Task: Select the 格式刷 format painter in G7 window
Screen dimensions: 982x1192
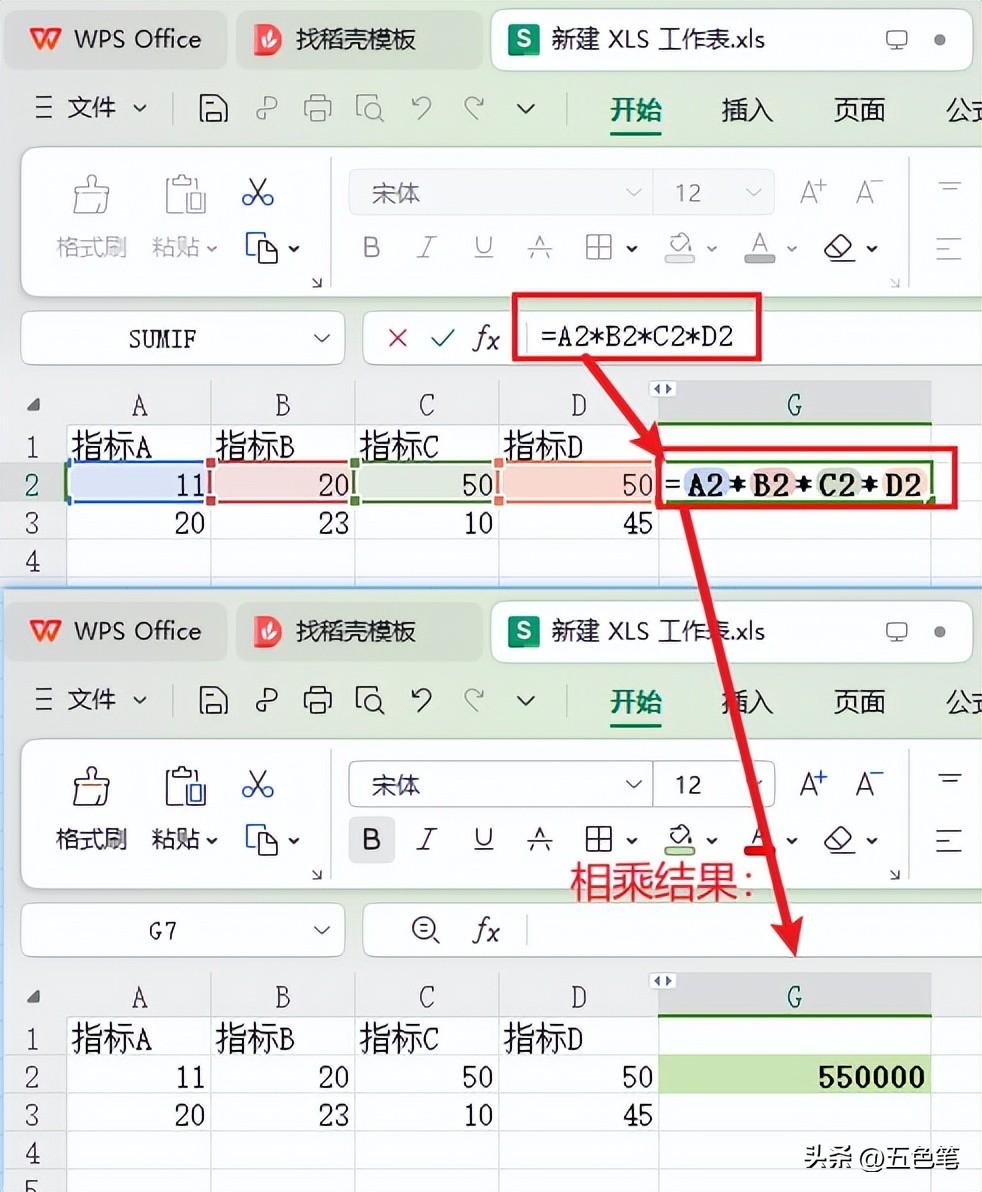Action: (x=91, y=809)
